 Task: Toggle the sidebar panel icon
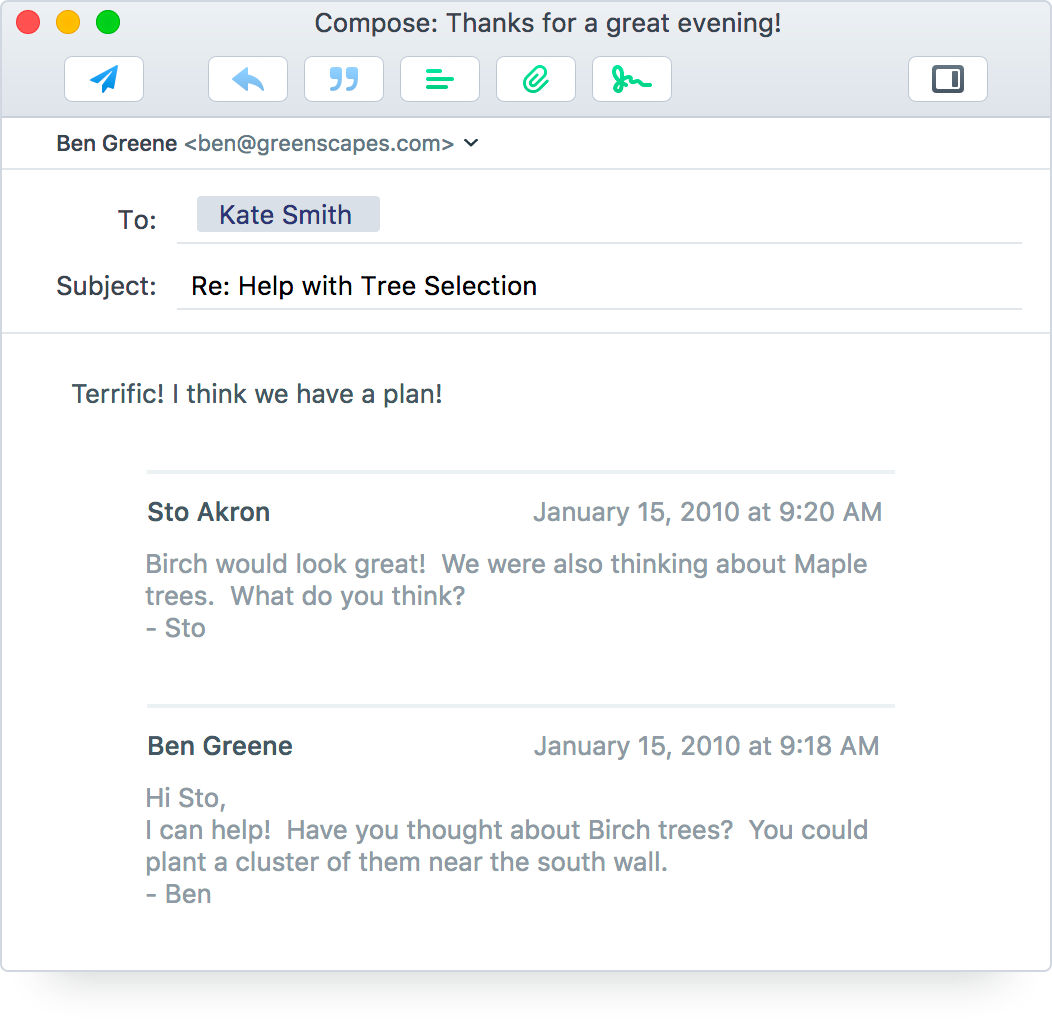[947, 80]
